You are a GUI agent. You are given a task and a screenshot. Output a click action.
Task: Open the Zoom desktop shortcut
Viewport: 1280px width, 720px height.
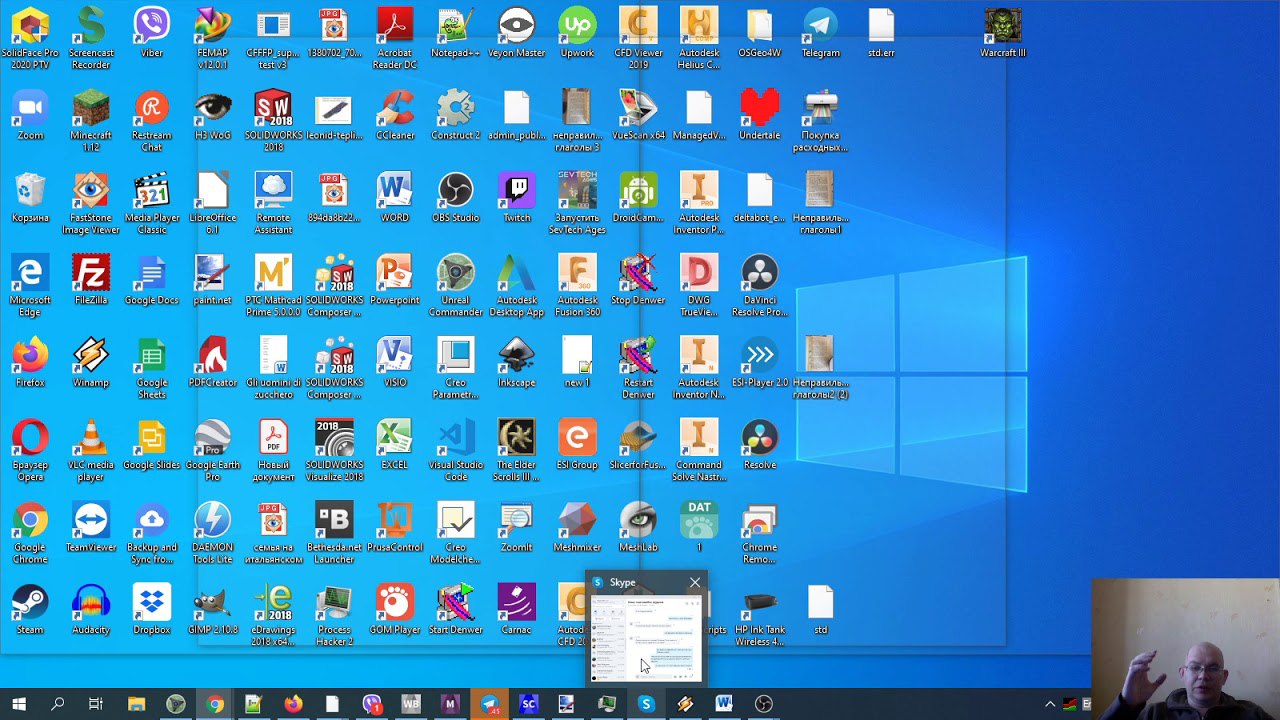pos(30,116)
